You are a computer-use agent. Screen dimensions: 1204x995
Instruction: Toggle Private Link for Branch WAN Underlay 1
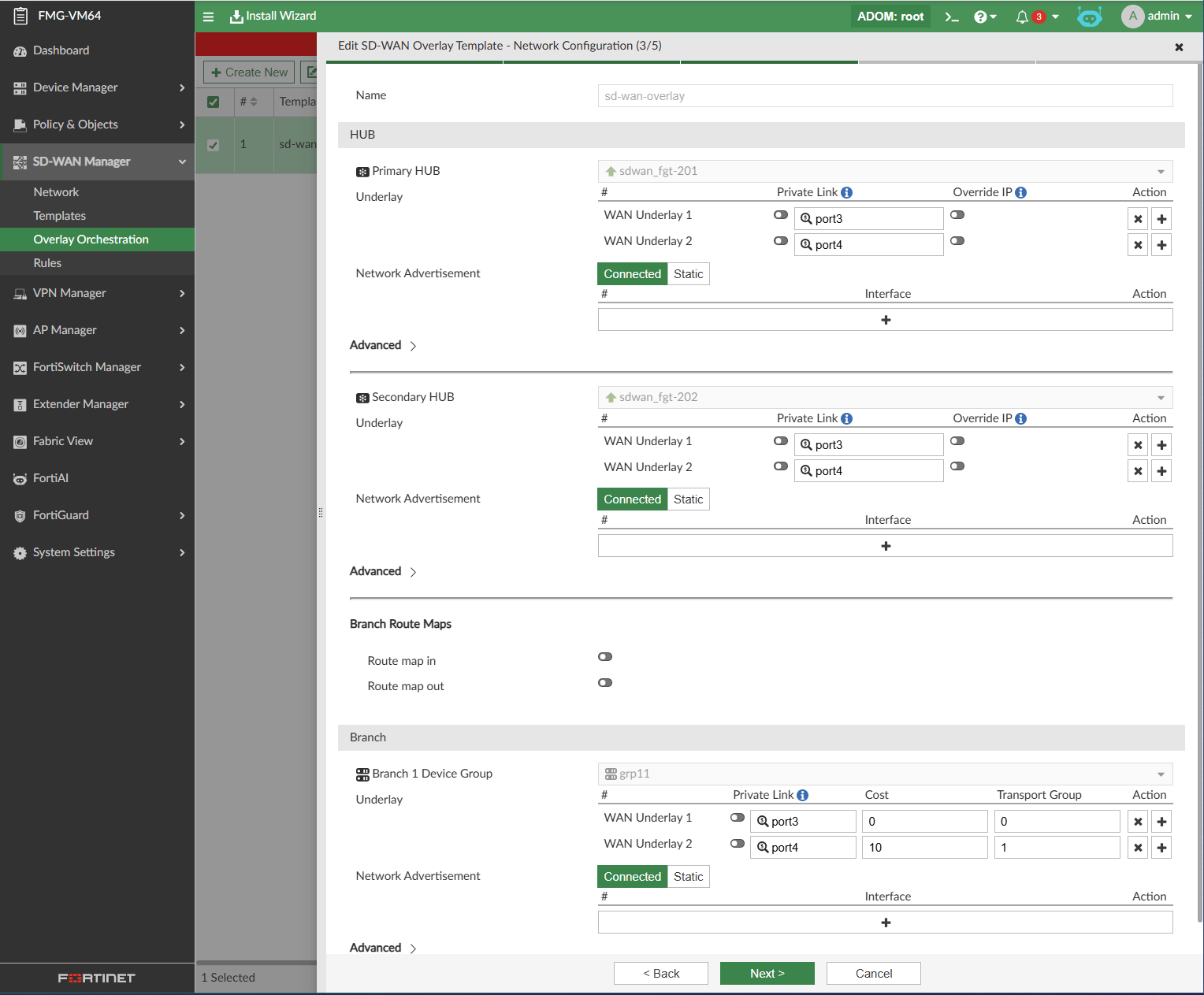(738, 818)
